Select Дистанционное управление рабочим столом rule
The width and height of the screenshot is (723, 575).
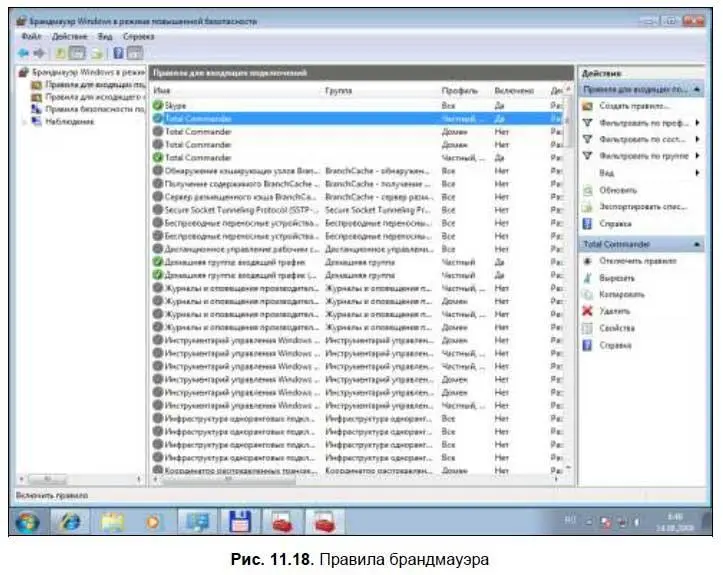click(357, 249)
